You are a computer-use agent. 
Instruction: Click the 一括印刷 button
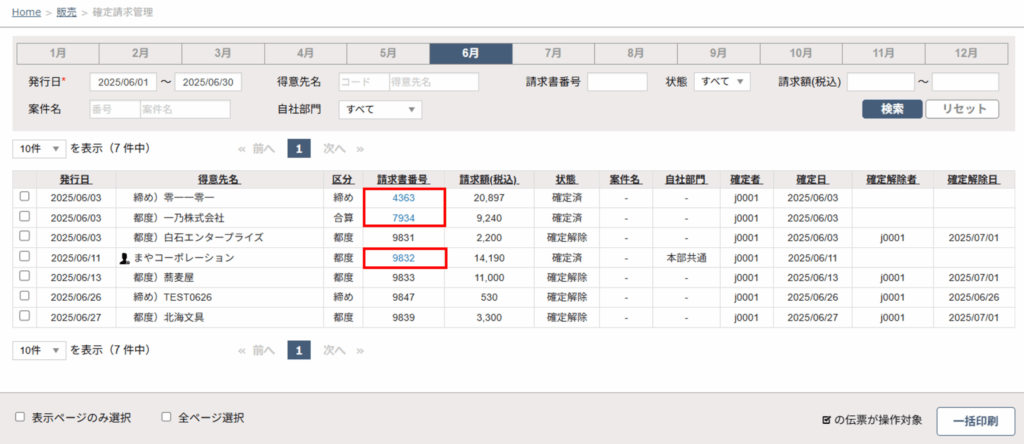click(x=976, y=421)
